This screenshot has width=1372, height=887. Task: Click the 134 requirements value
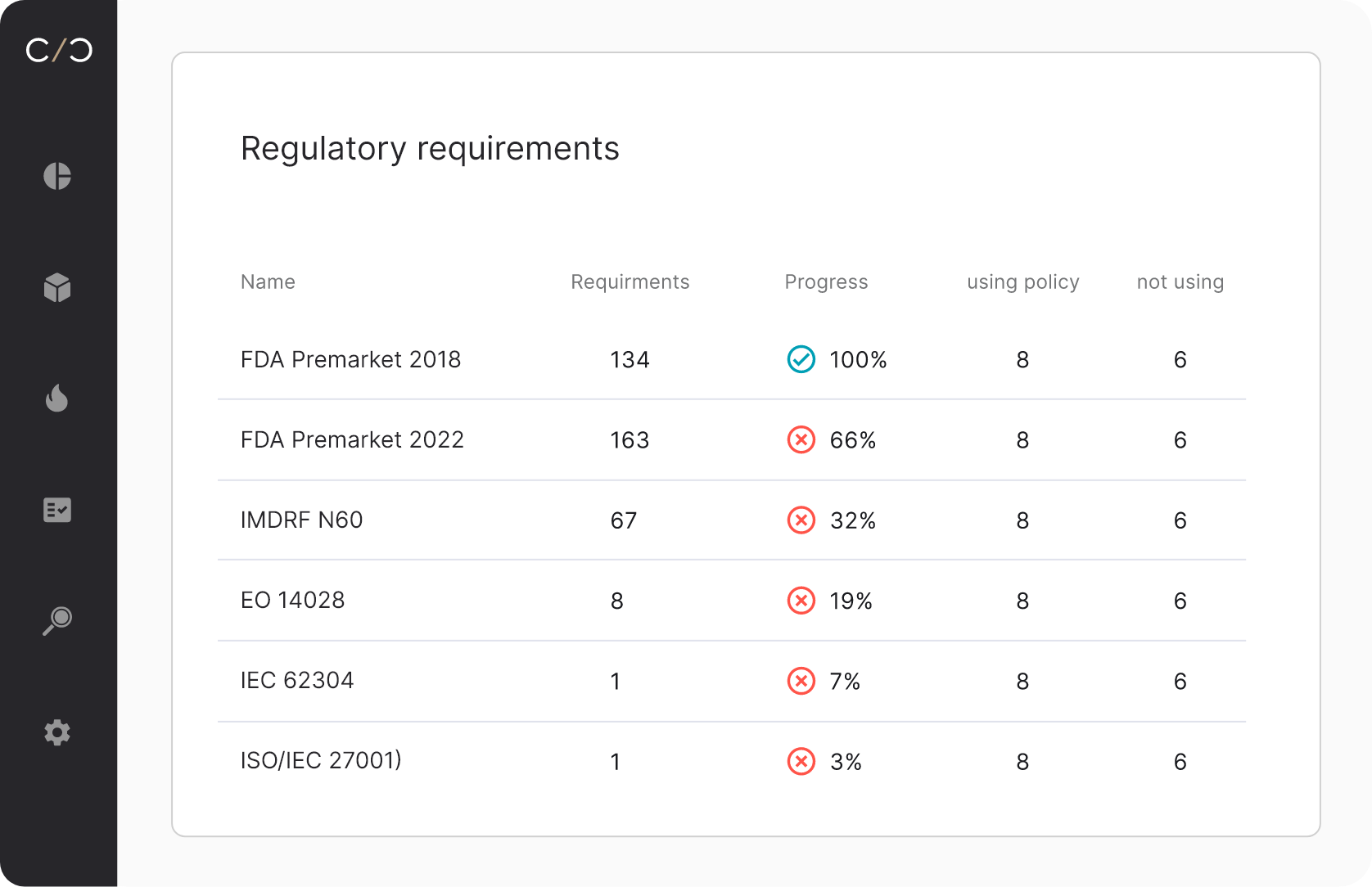630,359
